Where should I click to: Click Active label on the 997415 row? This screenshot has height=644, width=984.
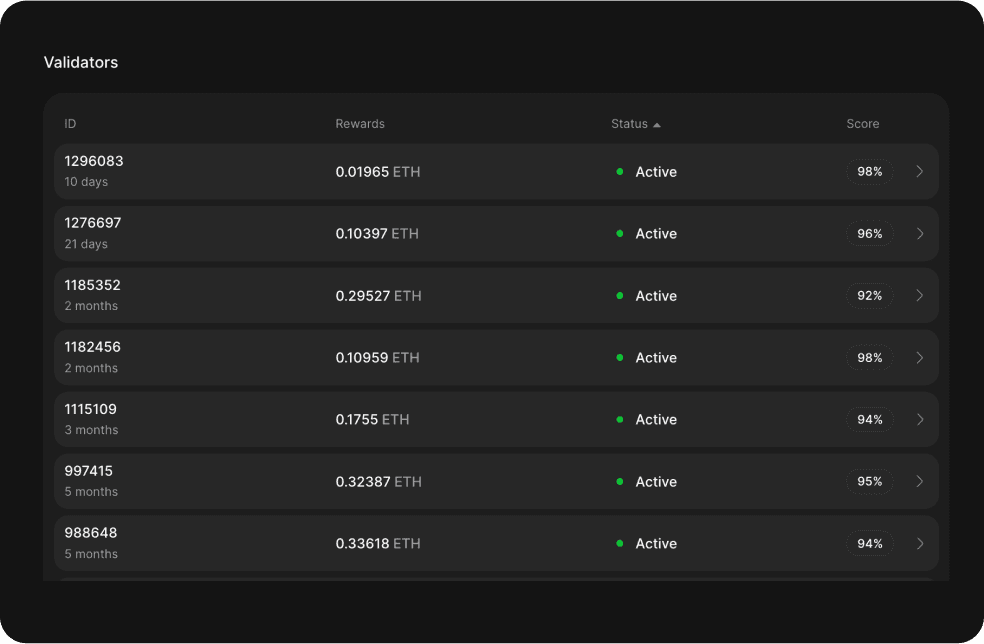pyautogui.click(x=656, y=481)
